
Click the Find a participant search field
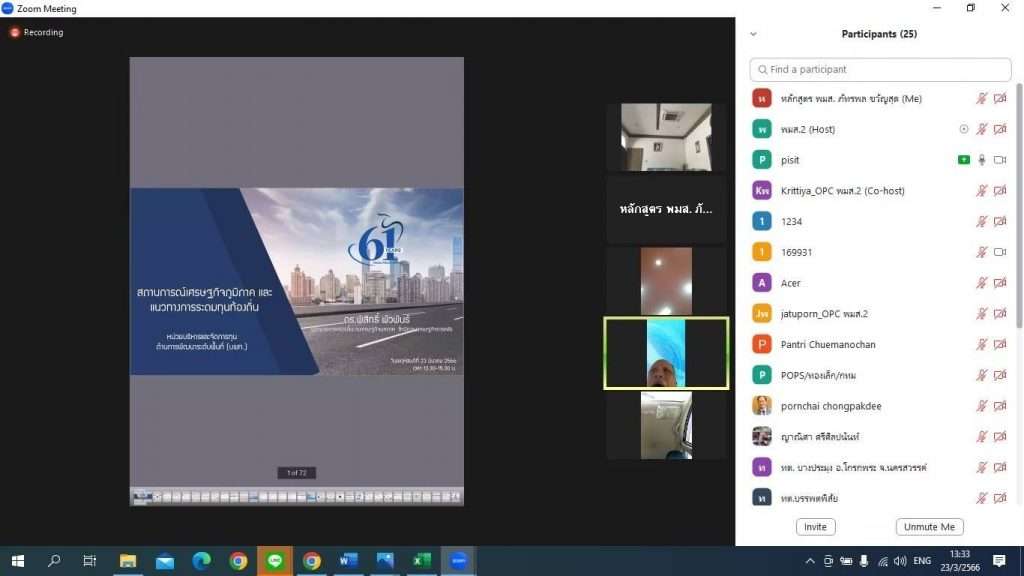point(880,70)
